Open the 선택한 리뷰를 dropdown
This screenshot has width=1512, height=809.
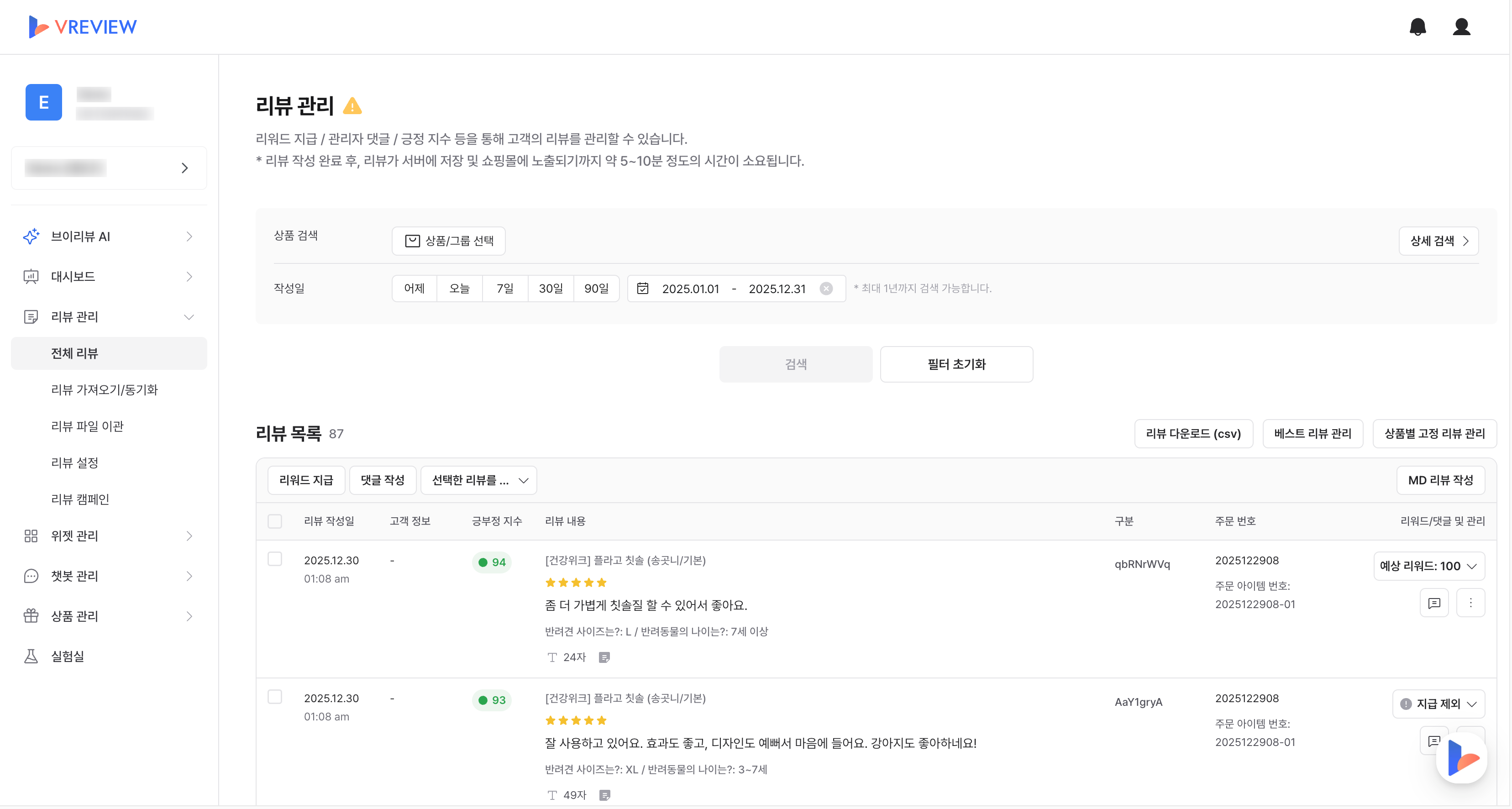(x=478, y=480)
